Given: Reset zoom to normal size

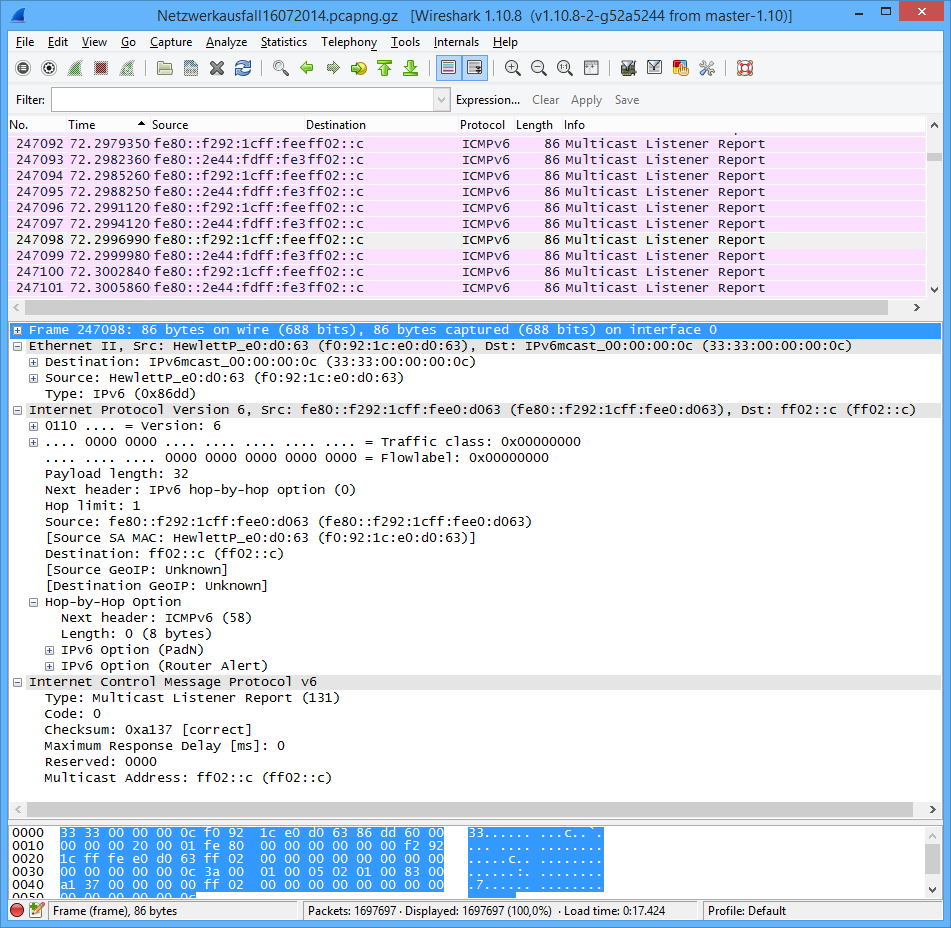Looking at the screenshot, I should 565,68.
